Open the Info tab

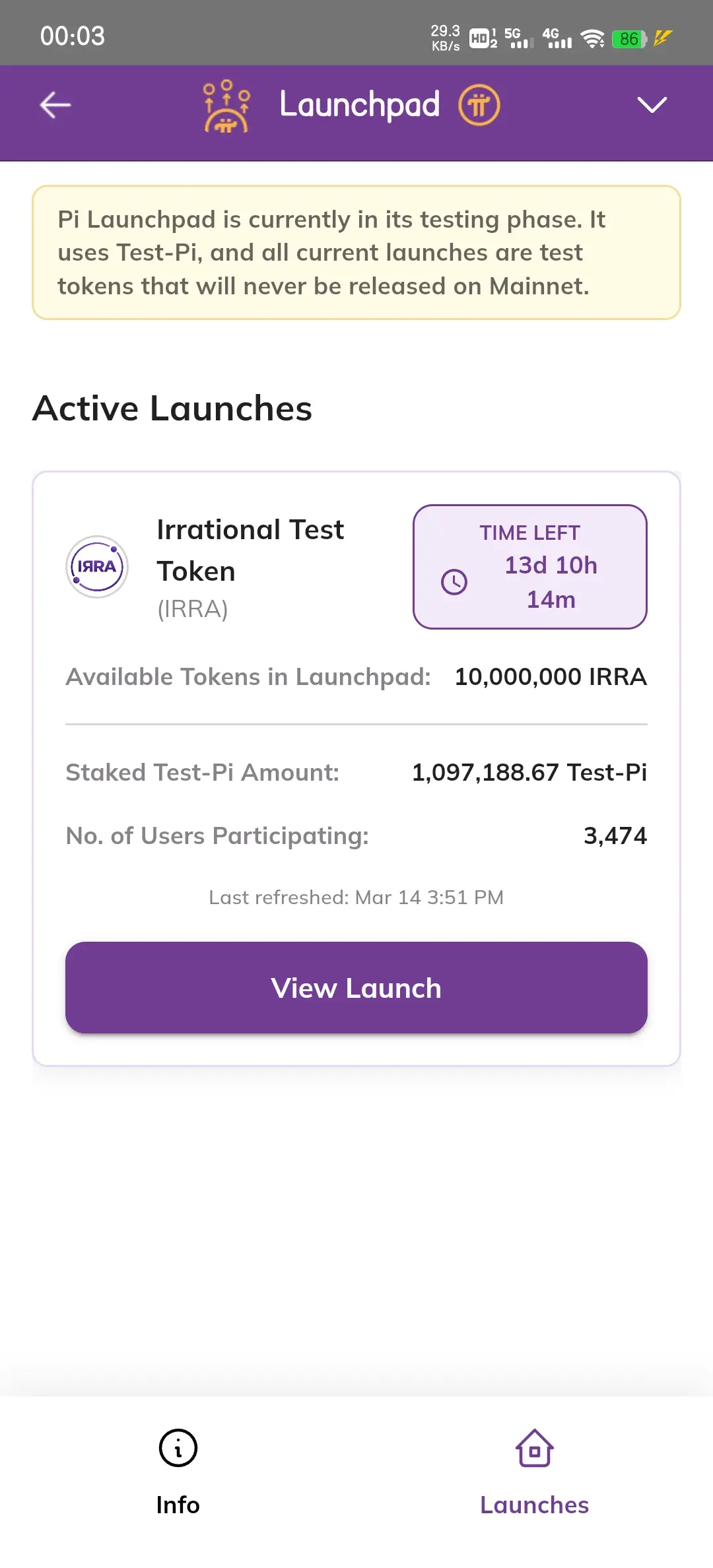(178, 1504)
